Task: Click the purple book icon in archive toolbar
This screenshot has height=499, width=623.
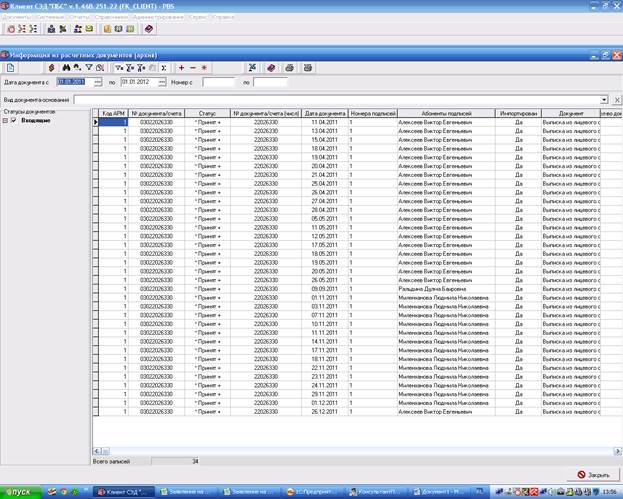Action: click(x=271, y=68)
